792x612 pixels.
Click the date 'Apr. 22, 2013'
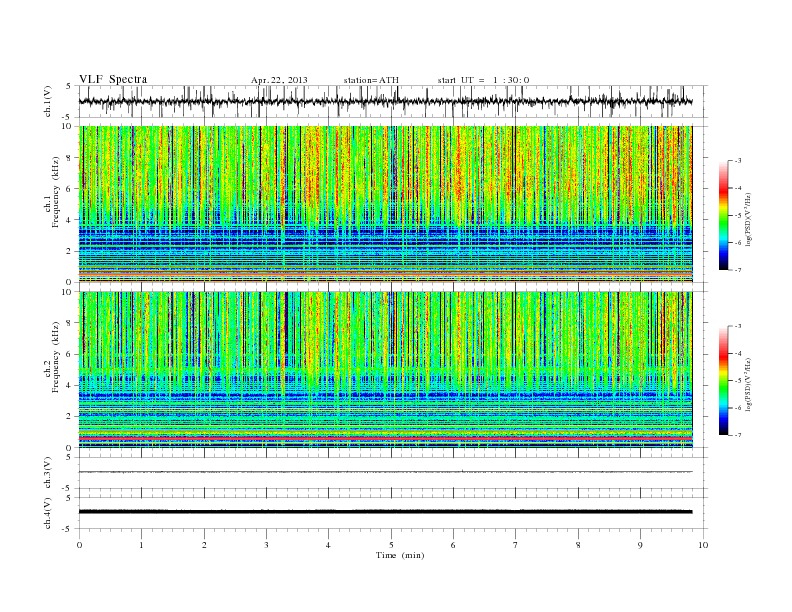point(279,80)
